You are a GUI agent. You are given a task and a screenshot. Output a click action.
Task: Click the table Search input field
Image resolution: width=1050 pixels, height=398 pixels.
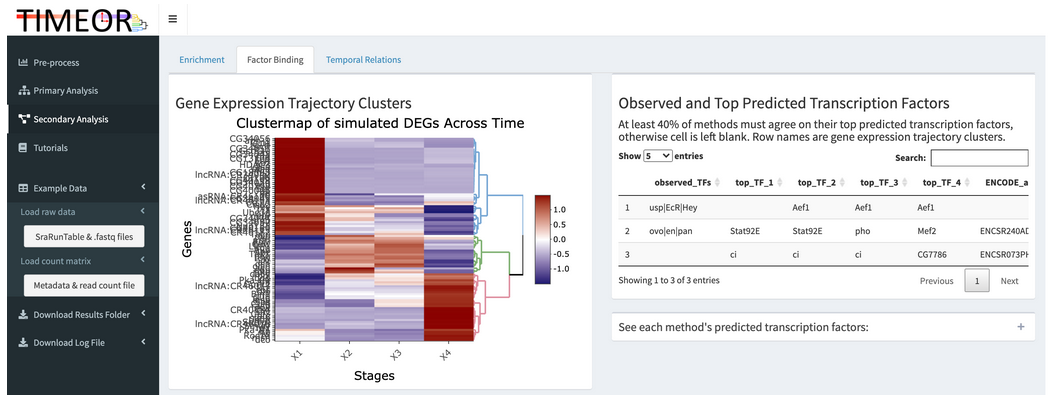coord(979,158)
